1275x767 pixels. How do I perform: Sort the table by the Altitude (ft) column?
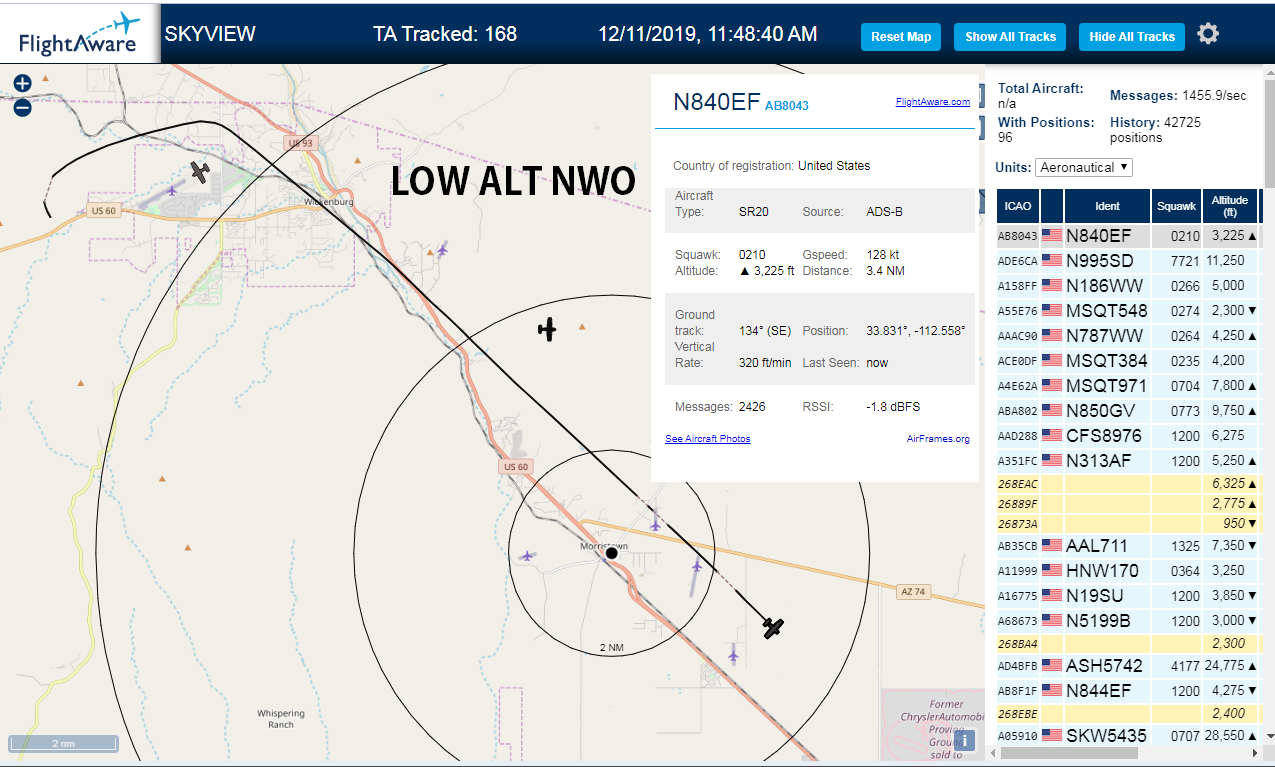1230,206
